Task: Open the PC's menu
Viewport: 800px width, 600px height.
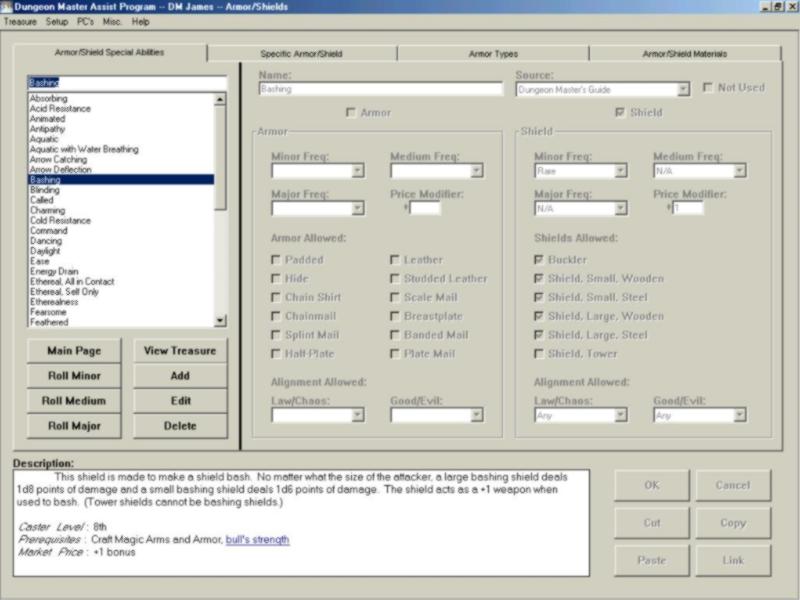Action: point(85,21)
